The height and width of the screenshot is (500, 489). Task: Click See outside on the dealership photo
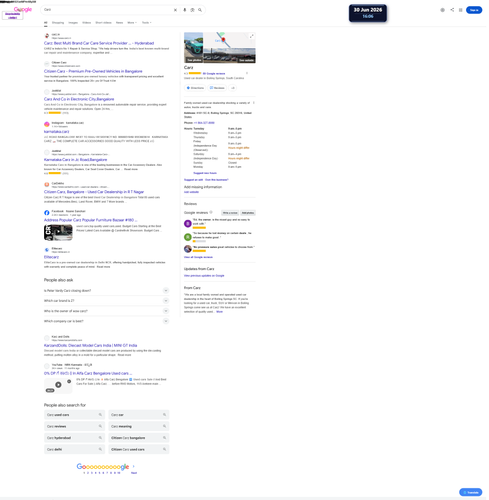tap(246, 60)
